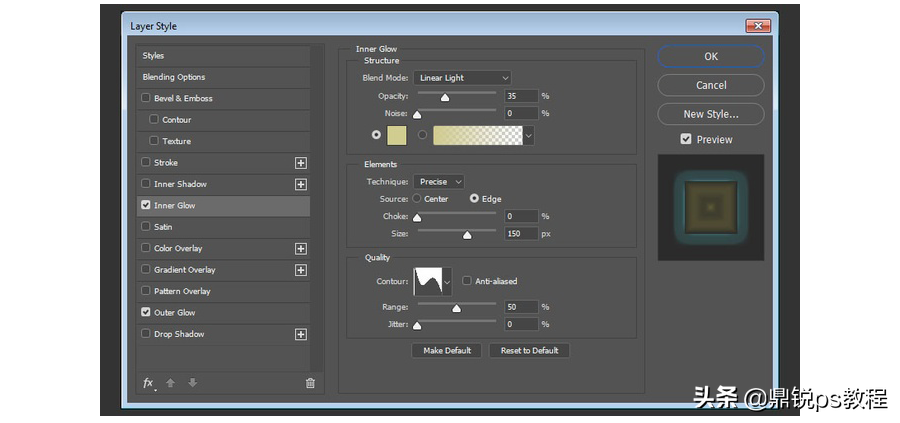Viewport: 900px width, 423px height.
Task: Enable the Satin checkbox
Action: click(146, 227)
